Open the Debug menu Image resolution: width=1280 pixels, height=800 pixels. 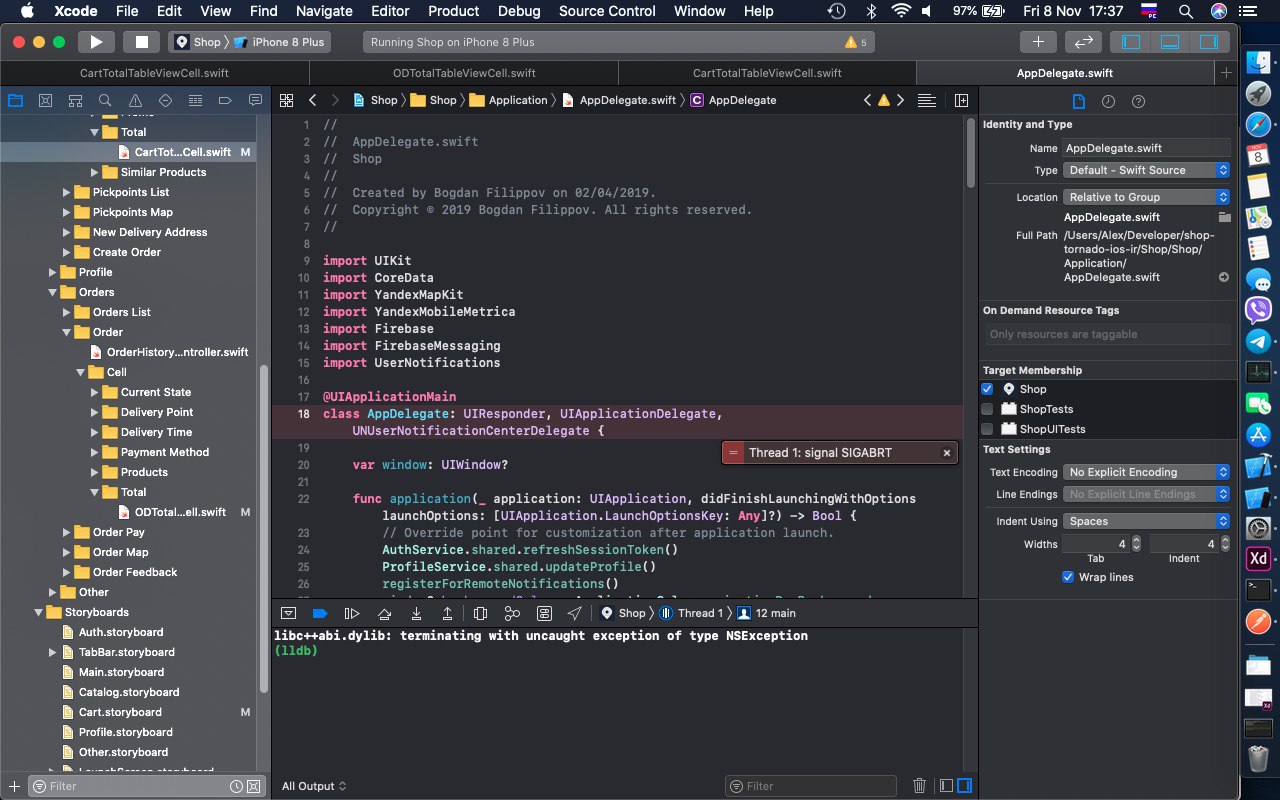coord(519,11)
